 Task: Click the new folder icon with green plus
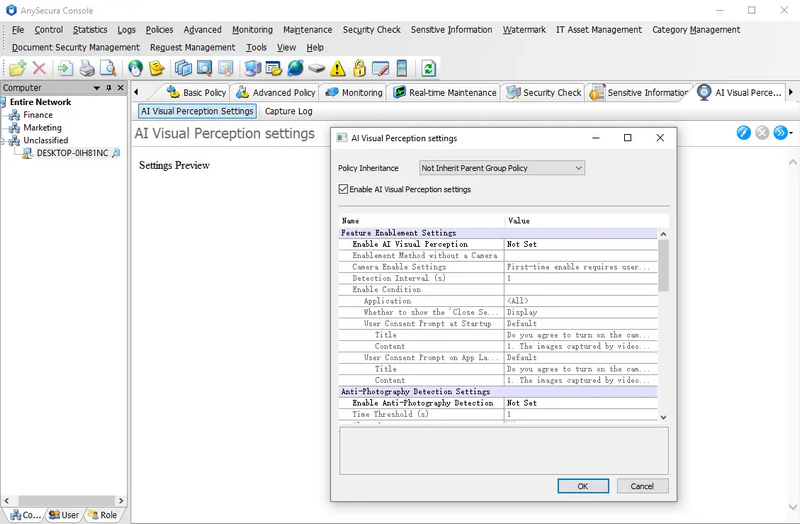click(x=17, y=68)
